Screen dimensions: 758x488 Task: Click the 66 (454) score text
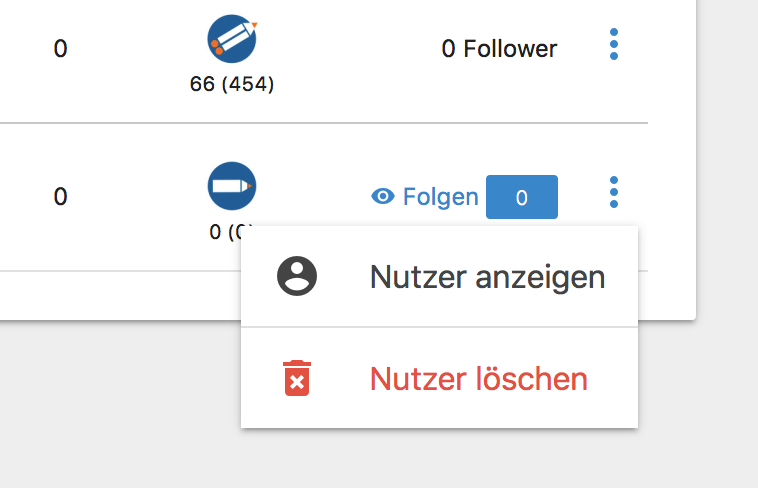click(x=232, y=84)
